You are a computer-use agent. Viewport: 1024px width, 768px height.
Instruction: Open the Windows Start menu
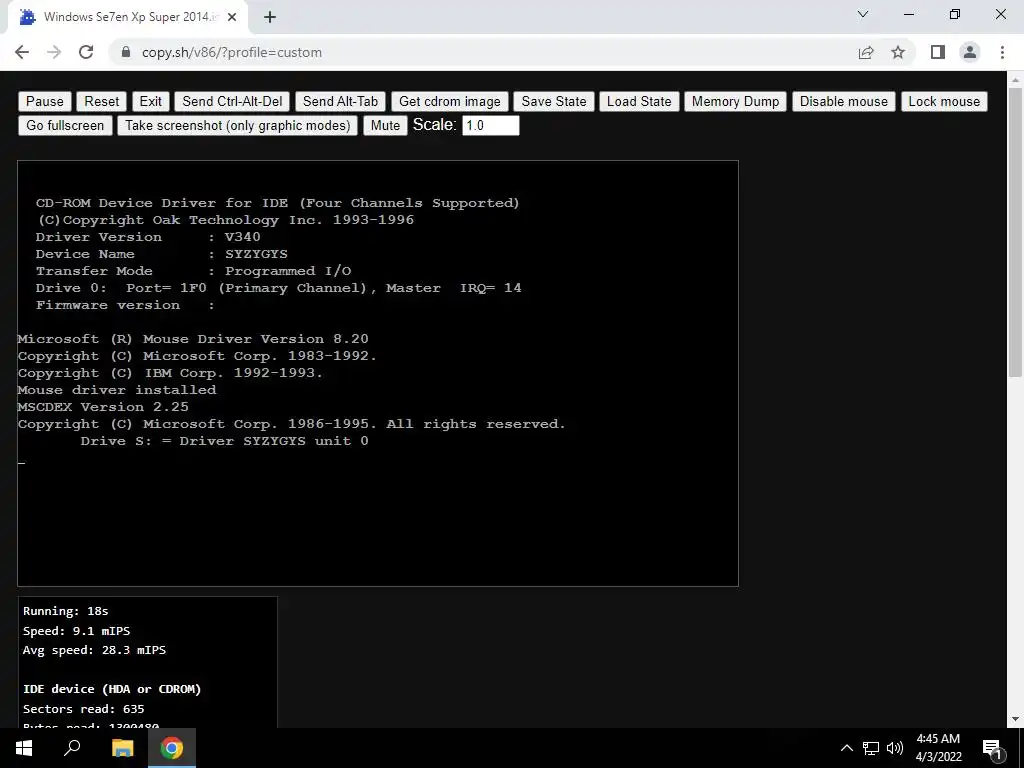point(24,748)
